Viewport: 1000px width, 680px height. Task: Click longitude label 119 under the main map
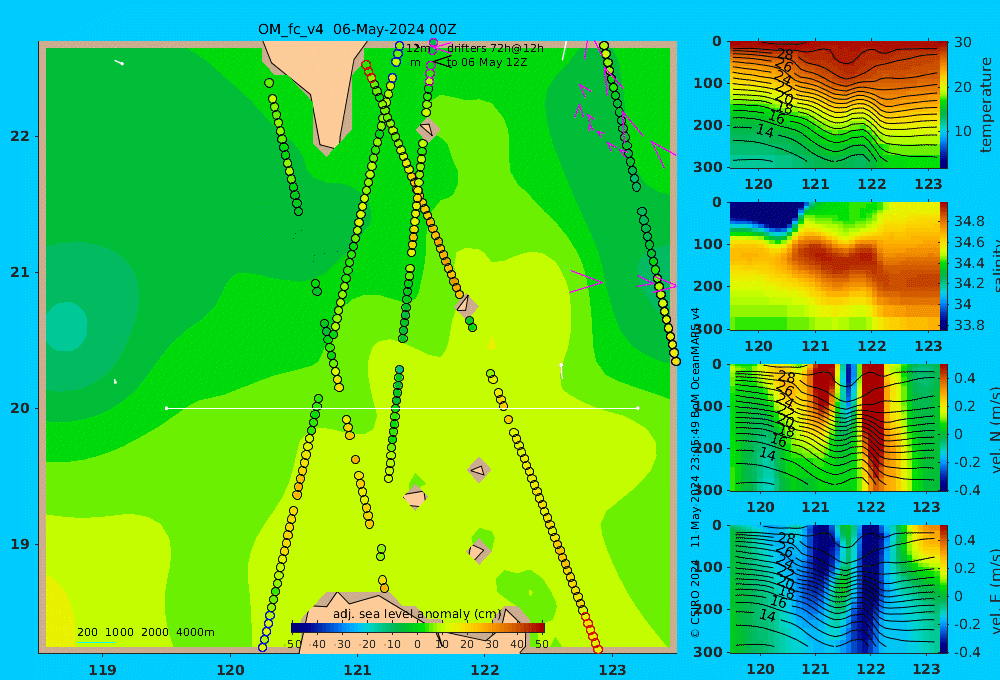(103, 670)
